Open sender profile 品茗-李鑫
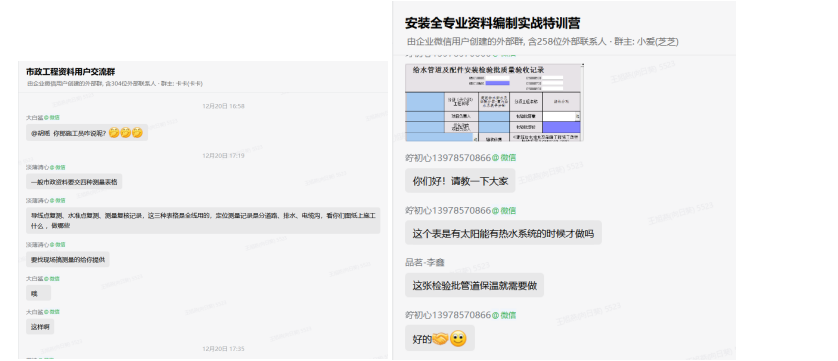Screen dimensions: 838x361 (x=425, y=262)
